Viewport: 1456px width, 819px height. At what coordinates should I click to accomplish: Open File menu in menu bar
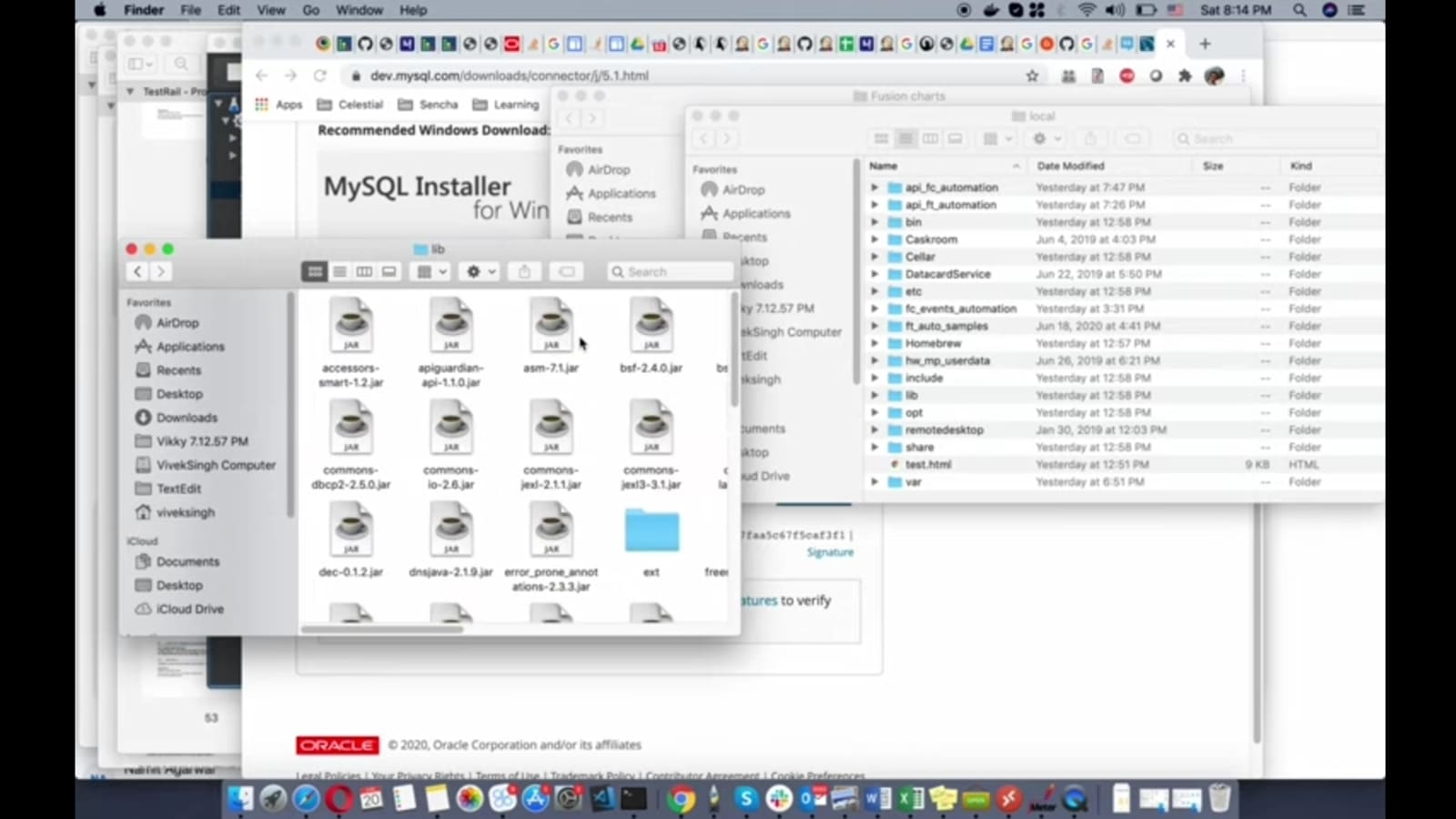pos(190,10)
